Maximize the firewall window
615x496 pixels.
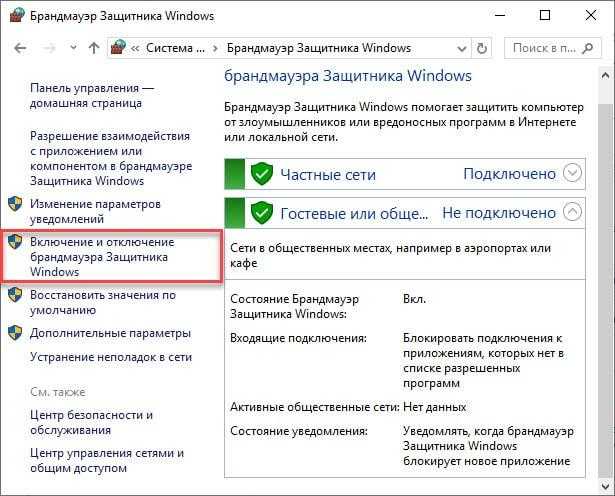point(545,15)
